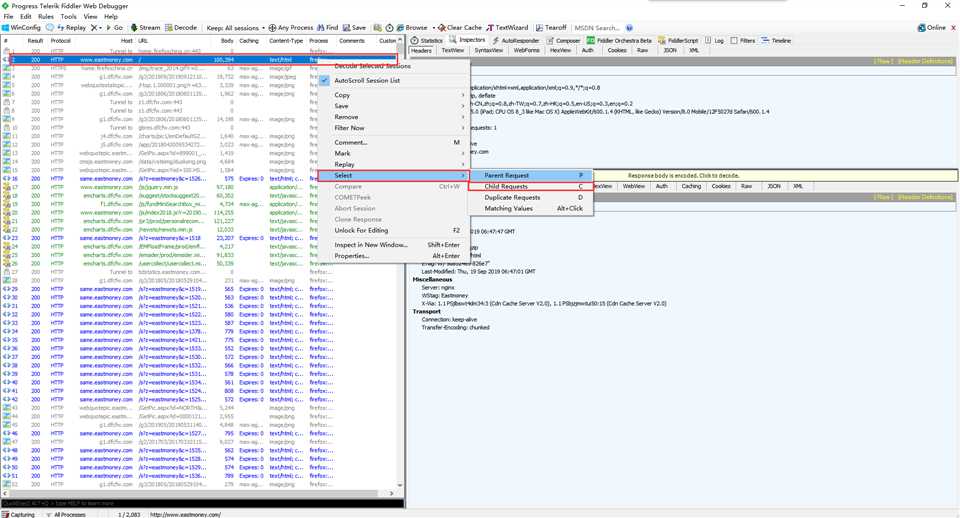
Task: Replay selected sessions via toolbar Replay
Action: [x=72, y=28]
